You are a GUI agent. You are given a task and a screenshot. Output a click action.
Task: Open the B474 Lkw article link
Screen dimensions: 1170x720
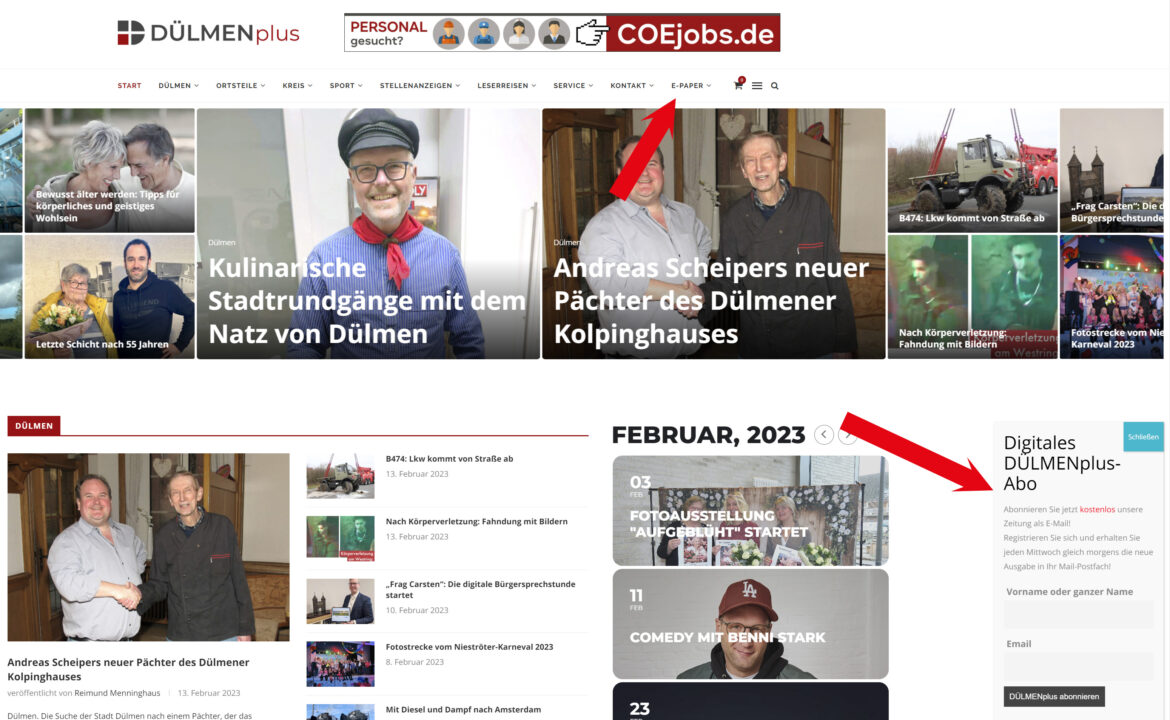point(449,459)
